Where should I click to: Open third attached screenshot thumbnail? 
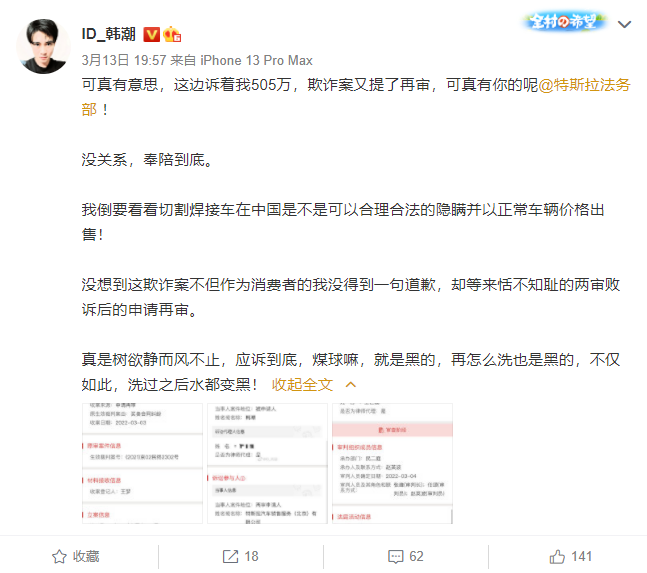392,463
